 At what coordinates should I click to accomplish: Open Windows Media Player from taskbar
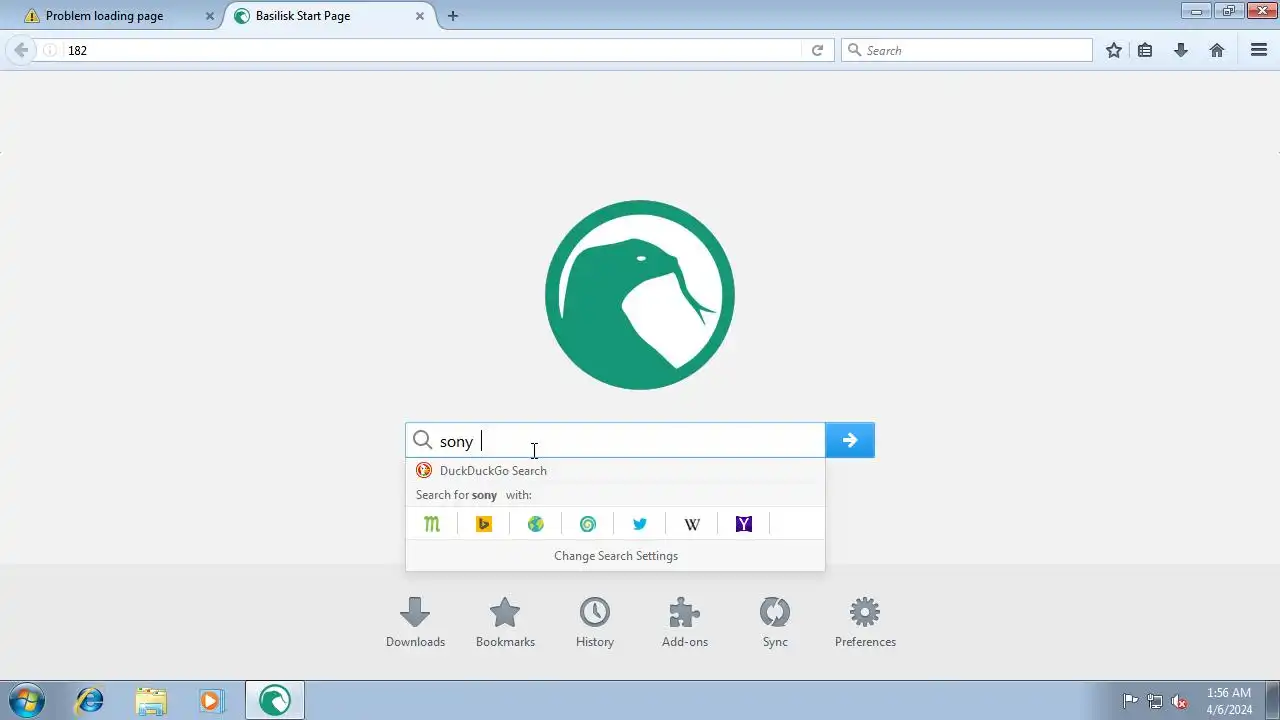click(x=210, y=700)
